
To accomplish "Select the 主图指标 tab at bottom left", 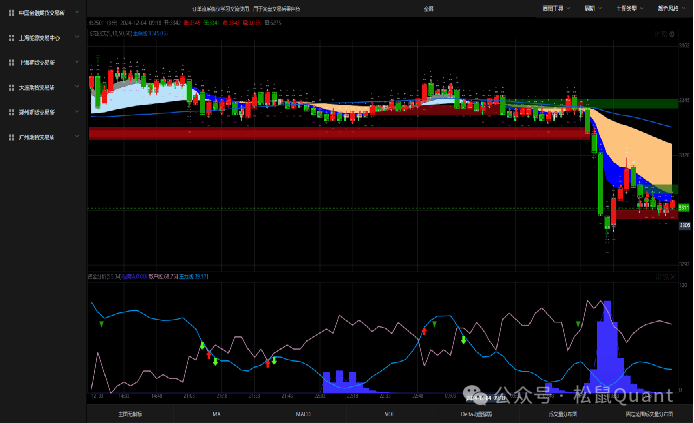I will (x=130, y=413).
